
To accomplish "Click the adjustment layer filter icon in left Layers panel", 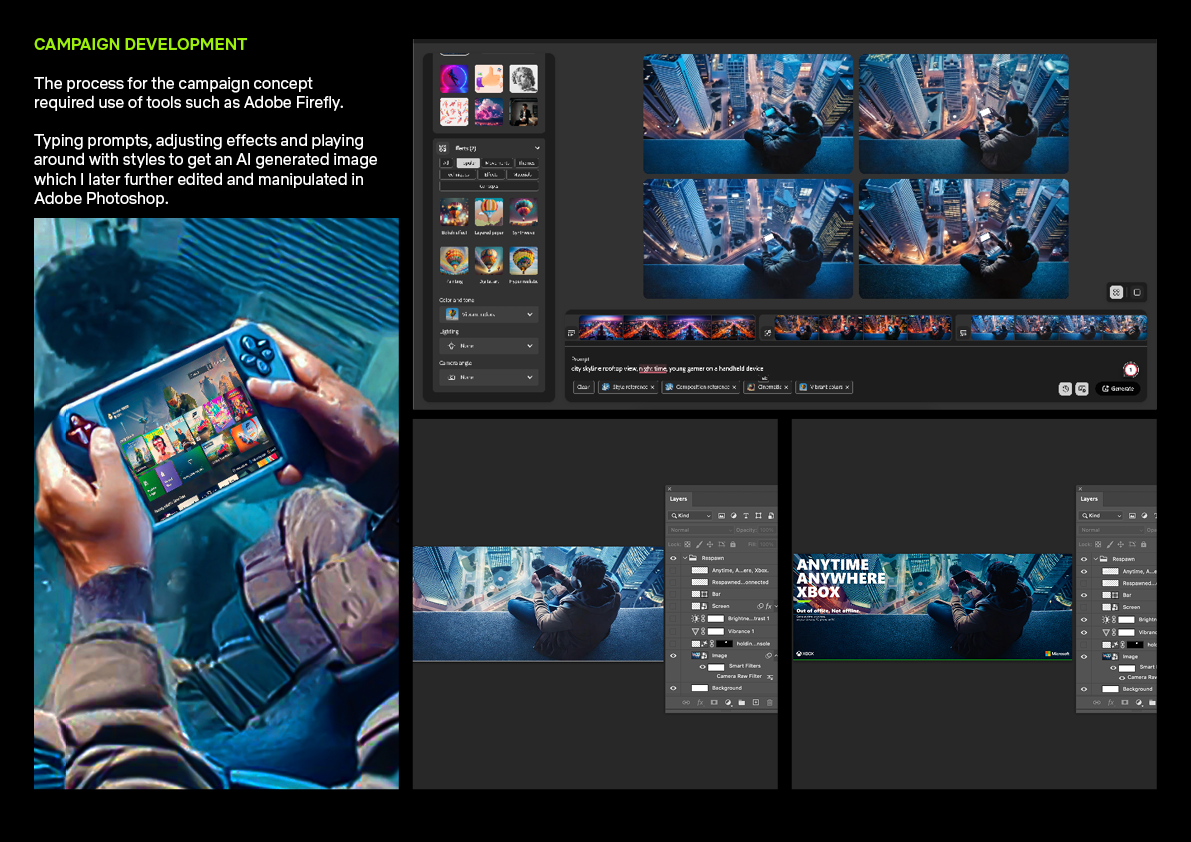I will point(734,516).
